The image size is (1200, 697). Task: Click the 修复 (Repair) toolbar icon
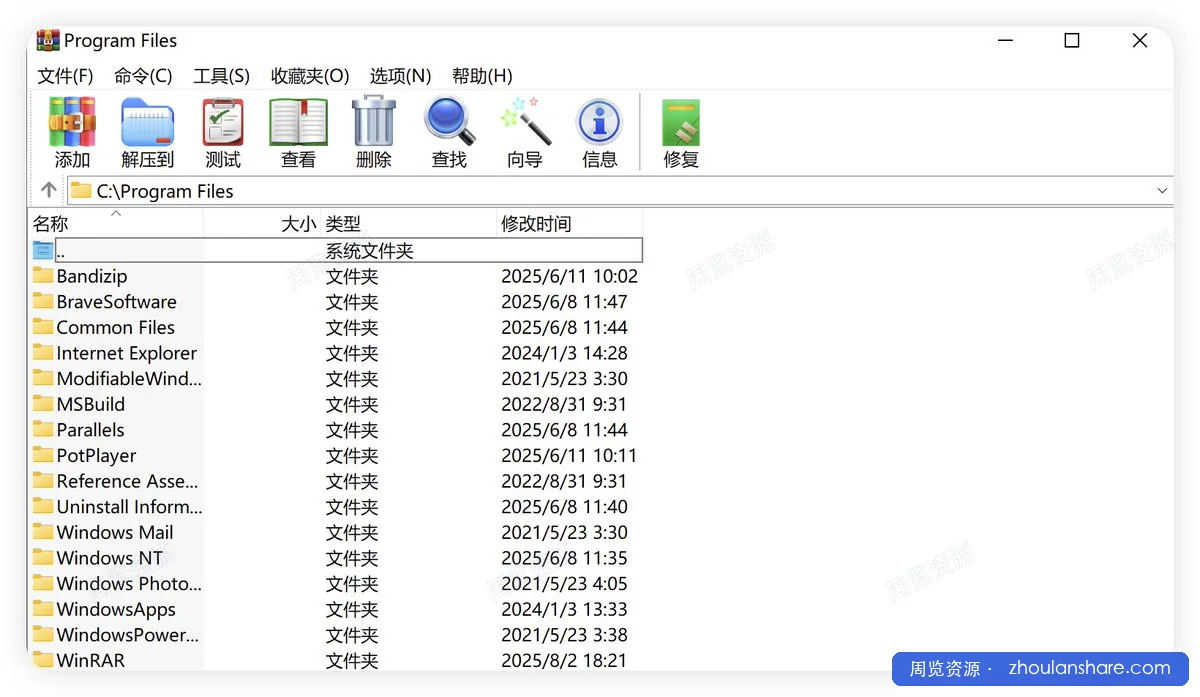point(681,122)
